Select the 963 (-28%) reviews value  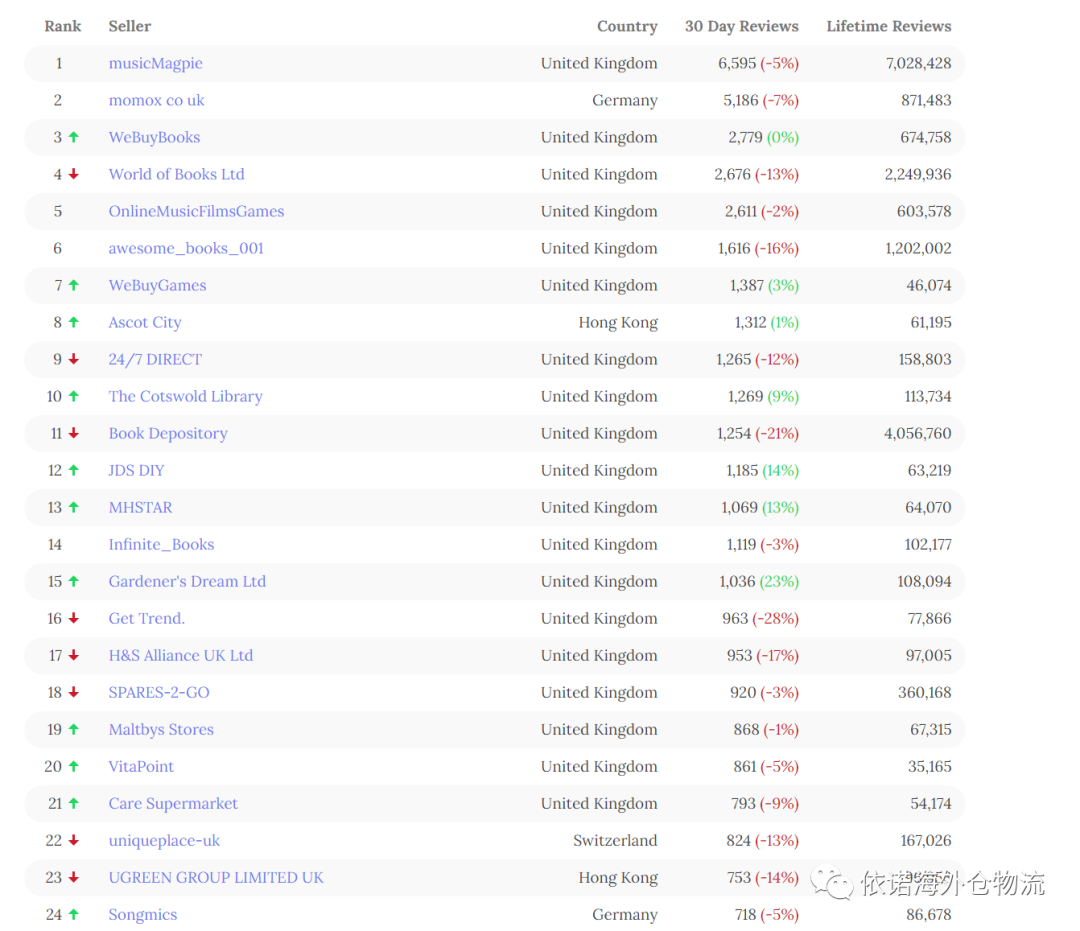[760, 619]
